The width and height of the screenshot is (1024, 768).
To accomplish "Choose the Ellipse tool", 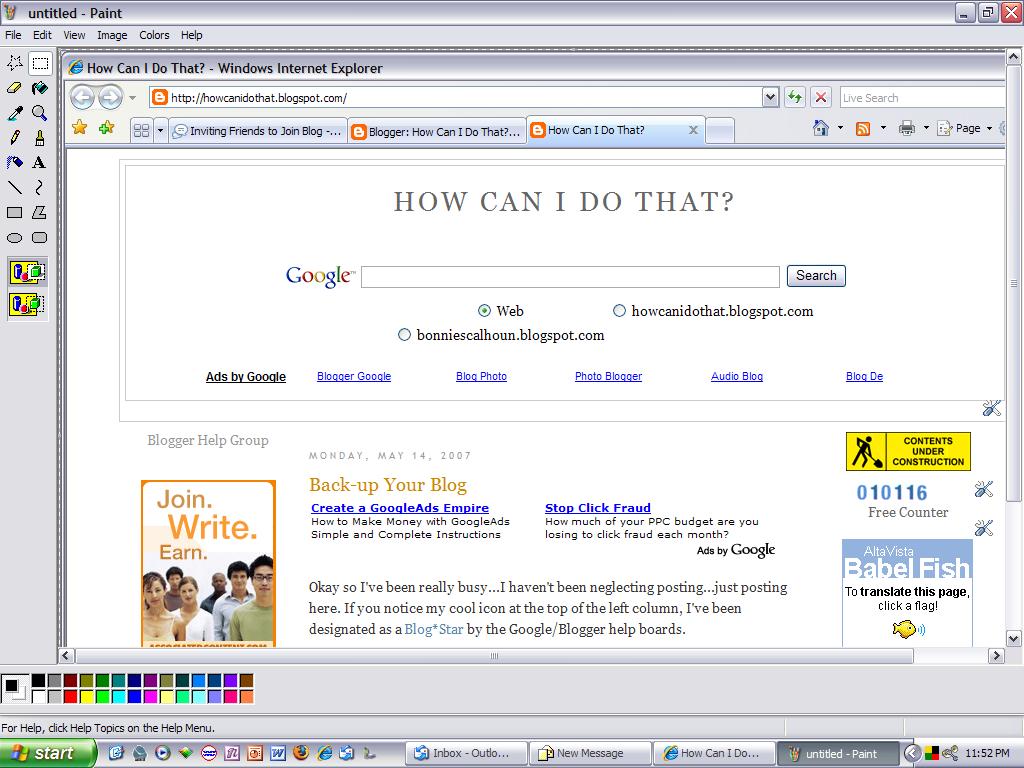I will (14, 238).
